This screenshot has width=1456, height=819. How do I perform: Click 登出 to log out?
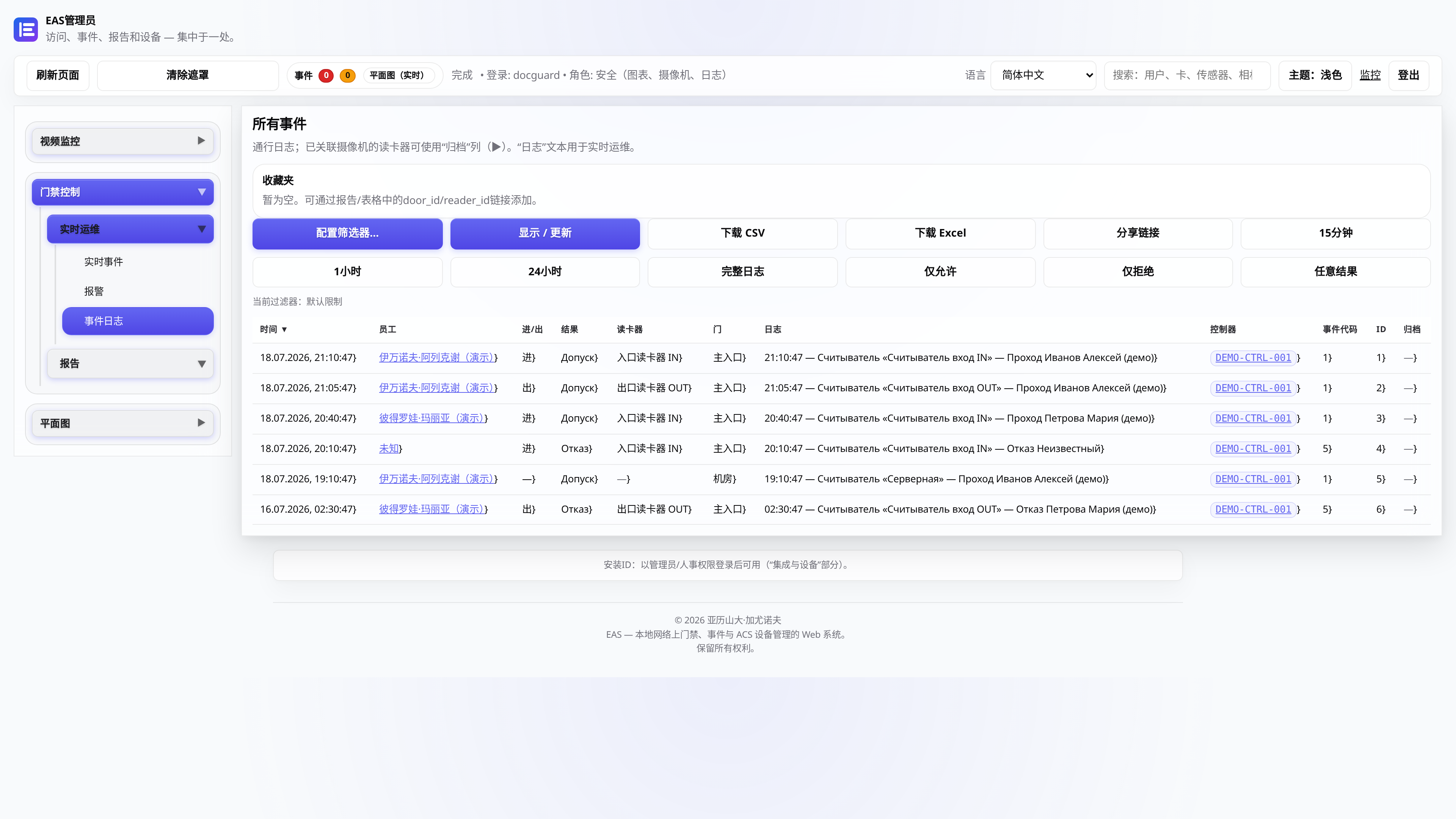(x=1409, y=75)
